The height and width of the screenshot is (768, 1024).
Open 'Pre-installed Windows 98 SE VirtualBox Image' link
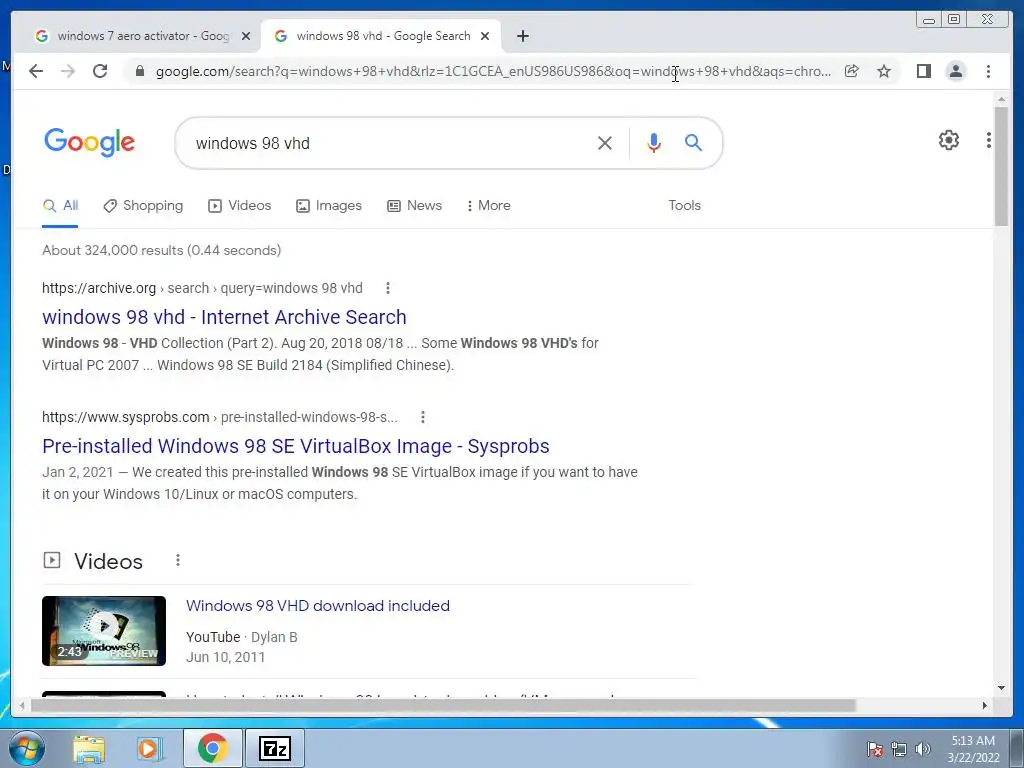296,446
